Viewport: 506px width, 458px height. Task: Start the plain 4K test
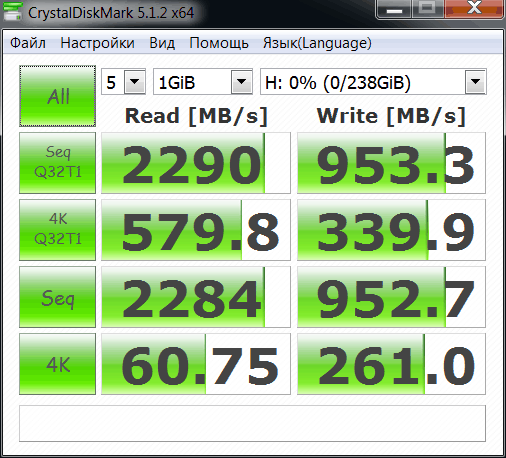[57, 364]
